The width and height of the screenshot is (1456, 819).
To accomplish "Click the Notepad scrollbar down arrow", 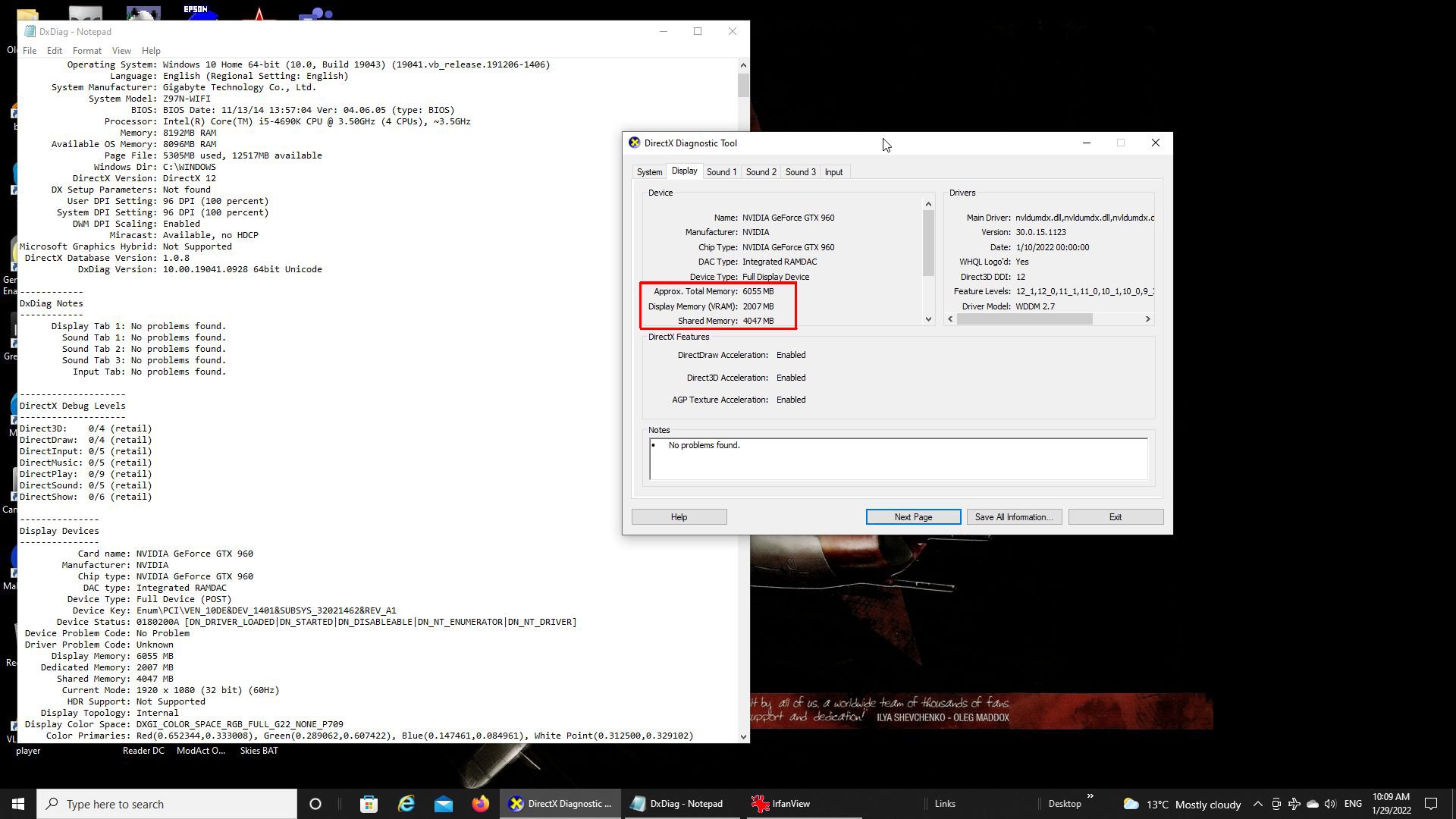I will [743, 736].
